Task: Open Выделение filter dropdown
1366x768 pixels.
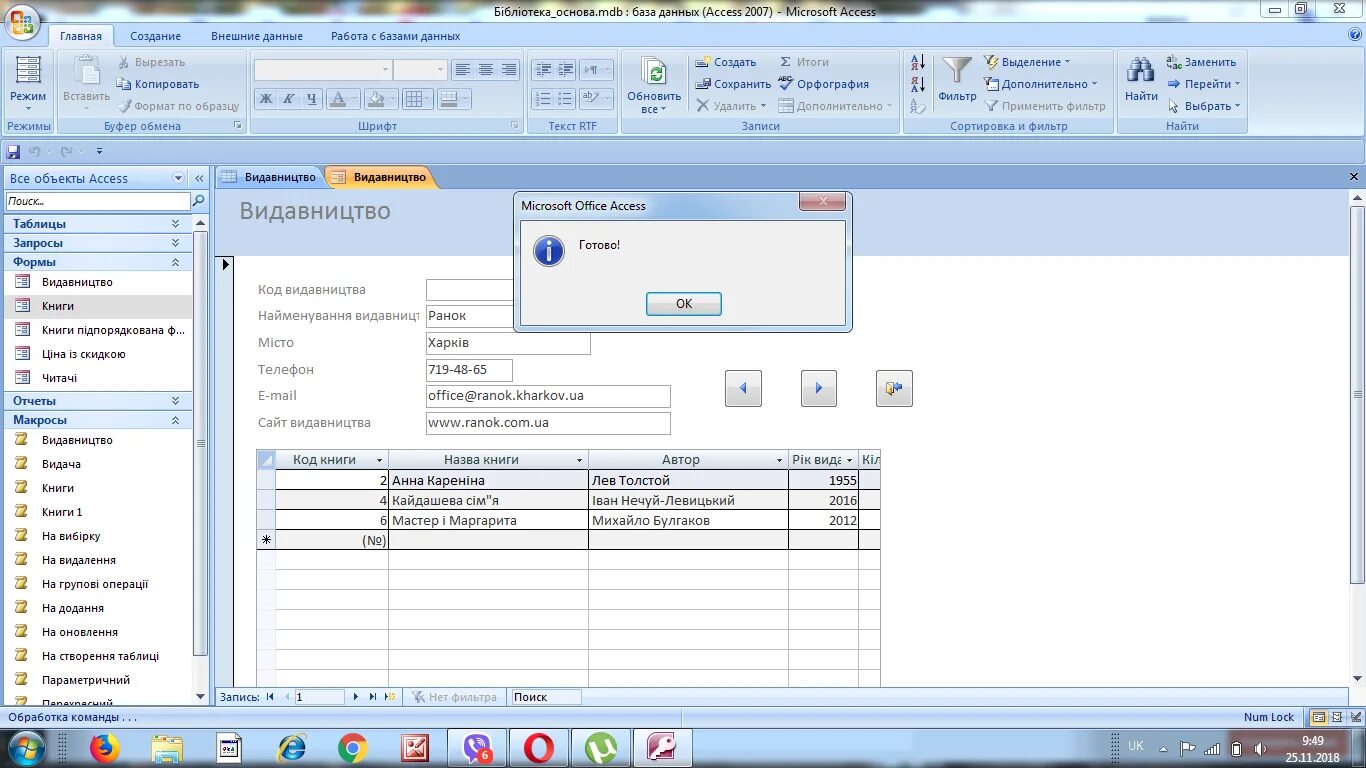Action: [x=1027, y=62]
